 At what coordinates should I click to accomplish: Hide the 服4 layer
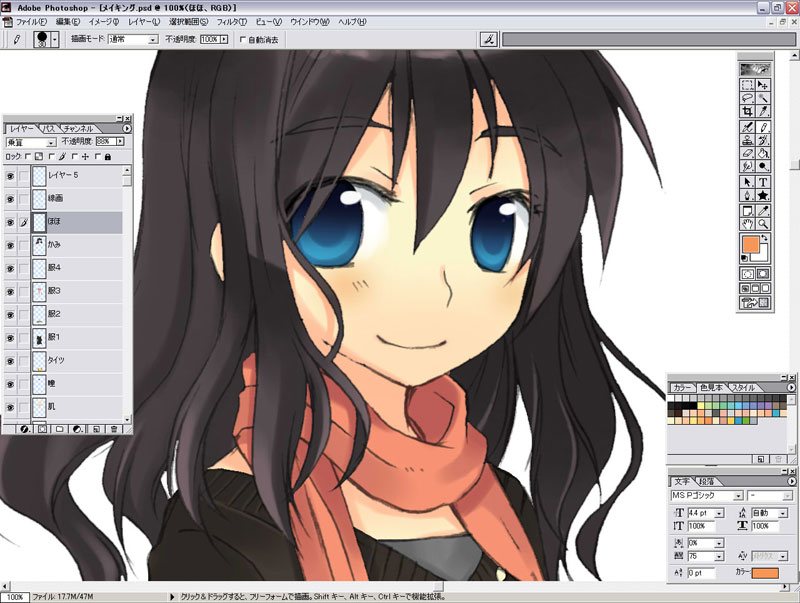click(x=10, y=269)
